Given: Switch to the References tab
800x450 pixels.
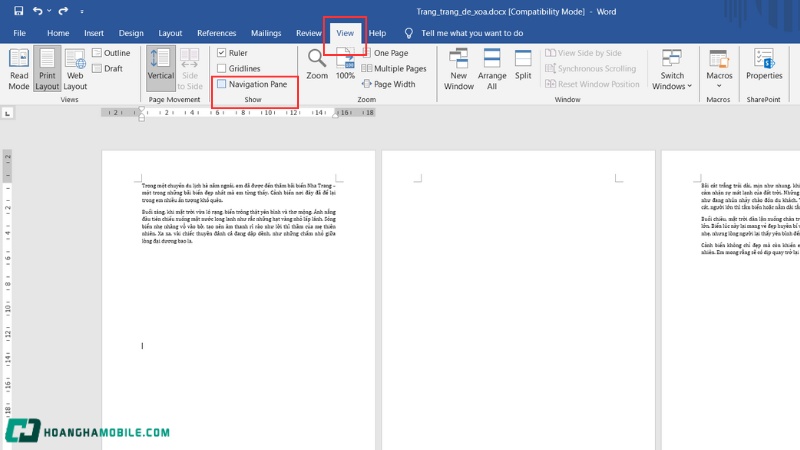Looking at the screenshot, I should pos(216,33).
